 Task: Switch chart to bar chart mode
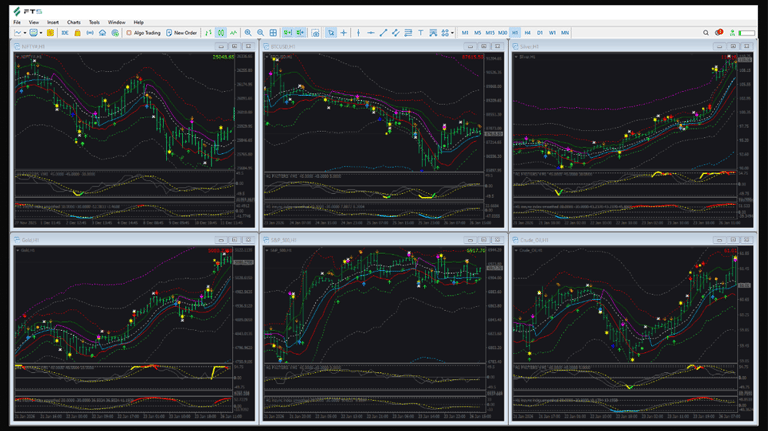click(209, 33)
